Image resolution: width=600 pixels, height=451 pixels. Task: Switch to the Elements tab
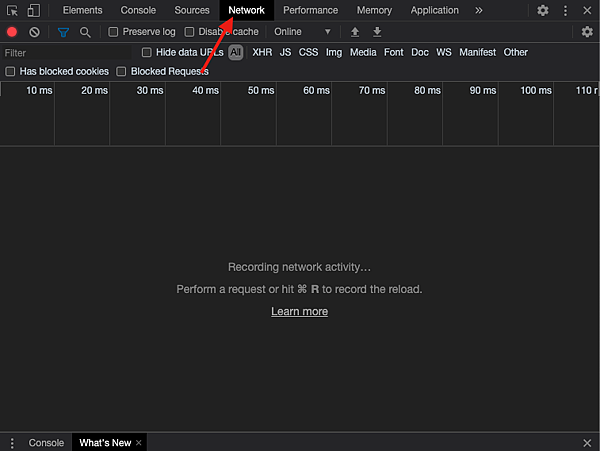[x=83, y=10]
